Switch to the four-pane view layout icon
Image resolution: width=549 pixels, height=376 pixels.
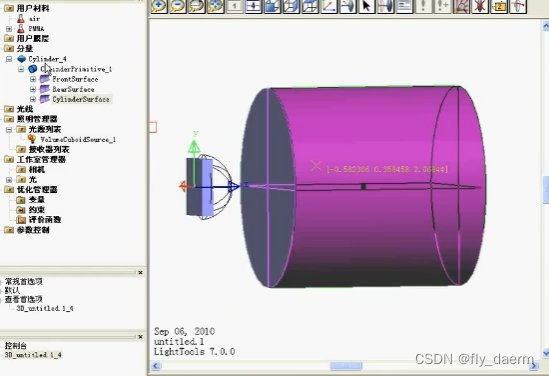[x=253, y=6]
